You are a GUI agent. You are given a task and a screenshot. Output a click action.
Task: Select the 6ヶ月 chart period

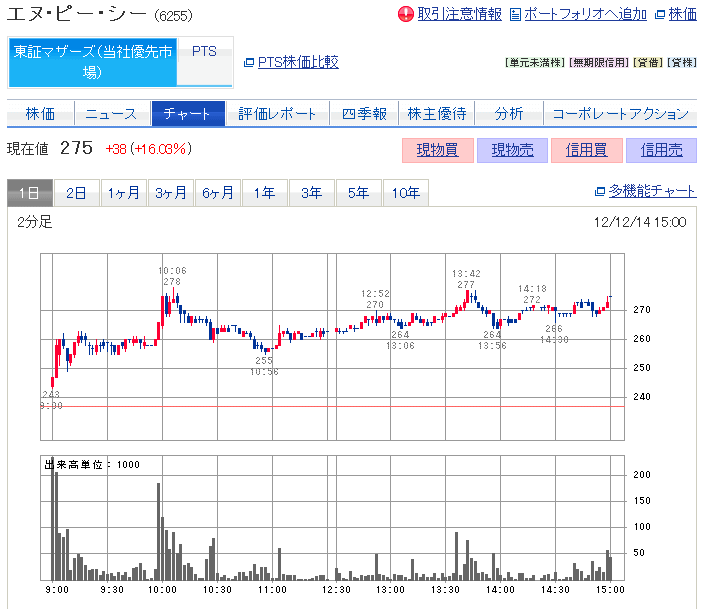pos(218,193)
